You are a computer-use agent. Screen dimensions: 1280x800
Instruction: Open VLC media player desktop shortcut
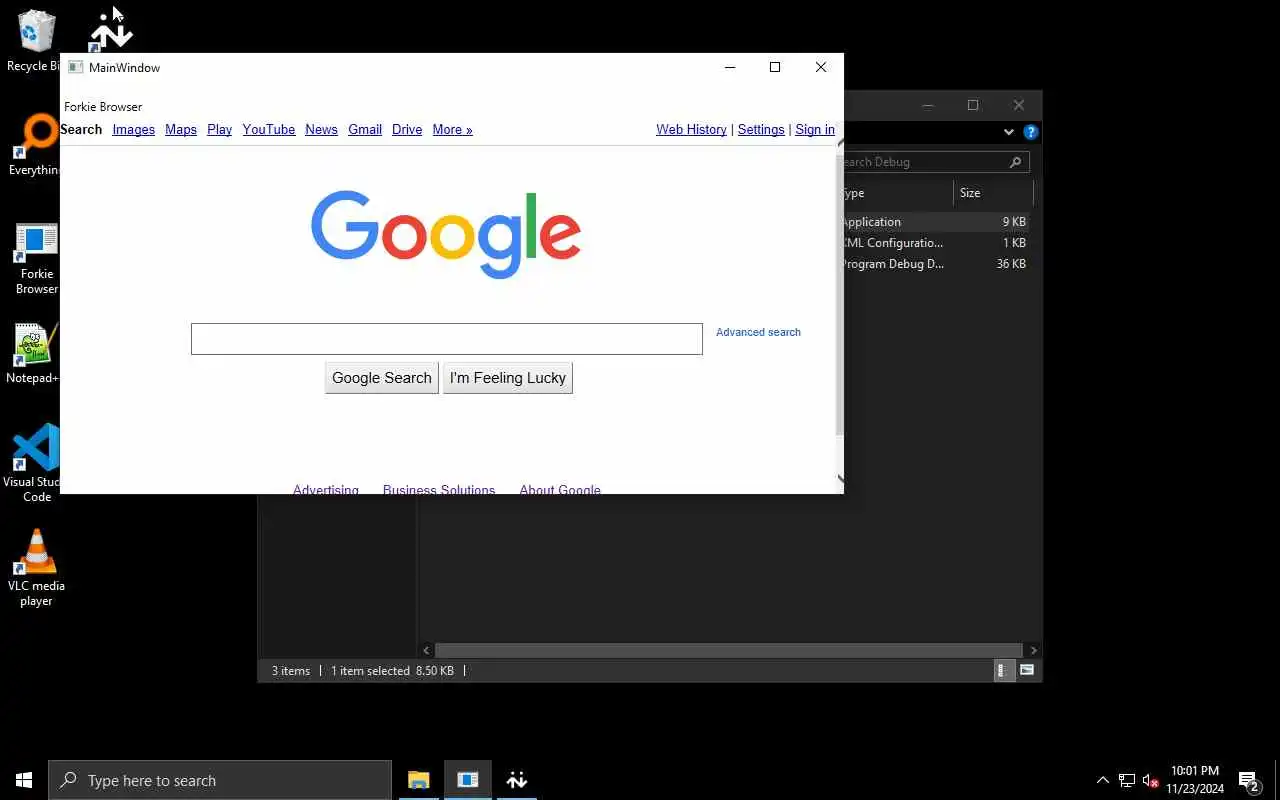coord(36,567)
